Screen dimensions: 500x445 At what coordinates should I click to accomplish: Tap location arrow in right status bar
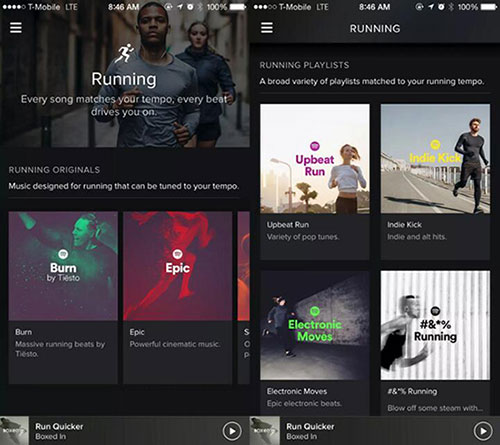[431, 6]
